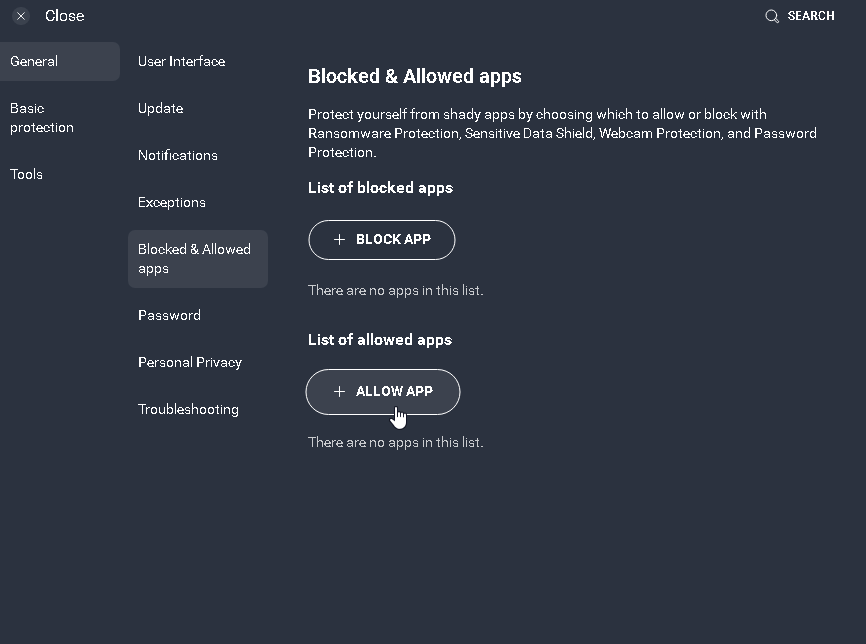Click the plus icon in Allow App
The width and height of the screenshot is (866, 644).
(x=339, y=392)
